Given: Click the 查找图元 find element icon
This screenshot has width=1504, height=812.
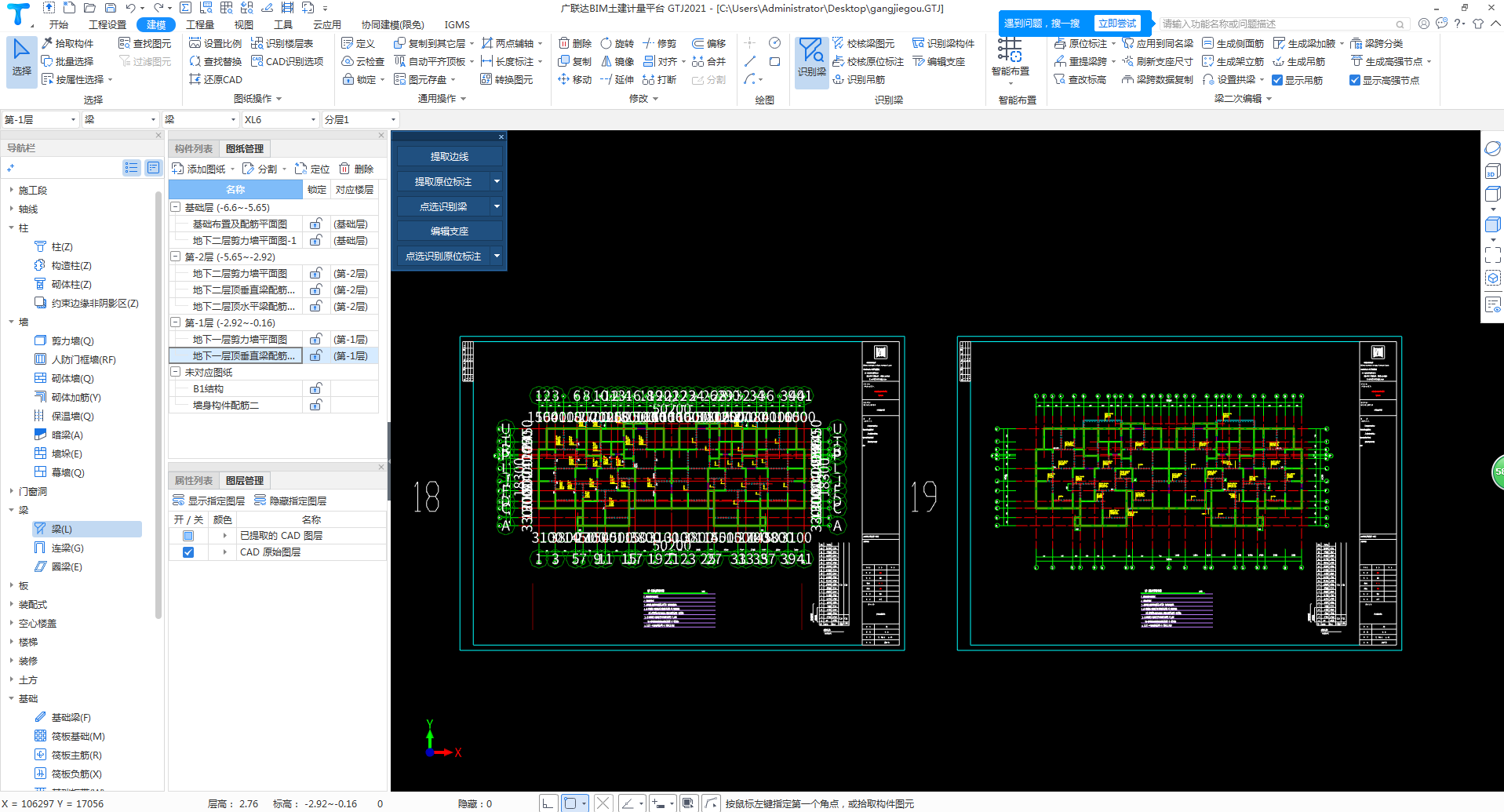Looking at the screenshot, I should 124,43.
